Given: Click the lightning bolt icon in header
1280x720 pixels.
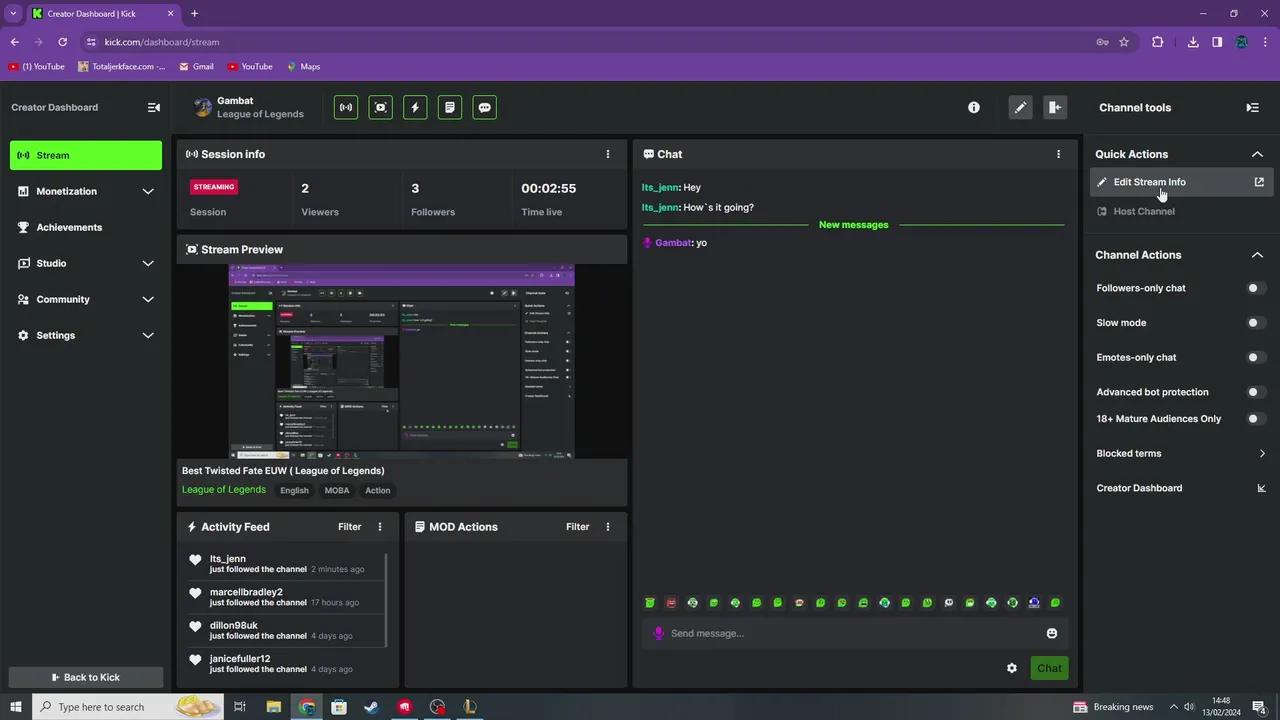Looking at the screenshot, I should point(415,108).
